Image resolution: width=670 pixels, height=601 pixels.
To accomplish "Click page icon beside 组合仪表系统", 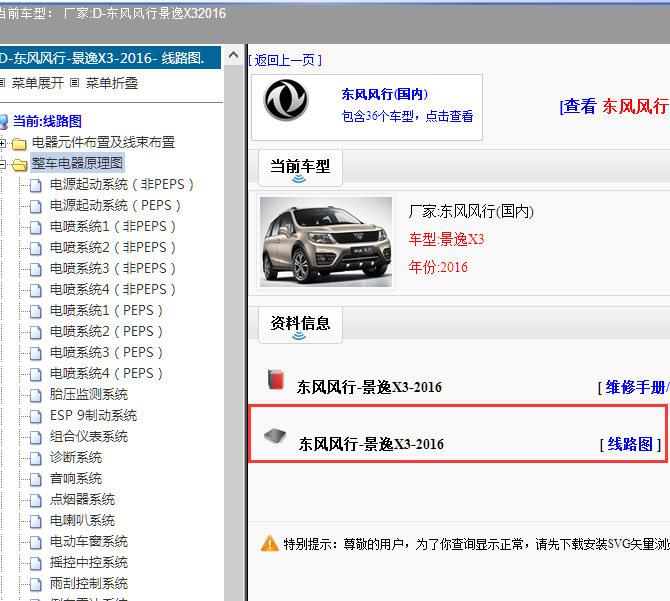I will 35,437.
